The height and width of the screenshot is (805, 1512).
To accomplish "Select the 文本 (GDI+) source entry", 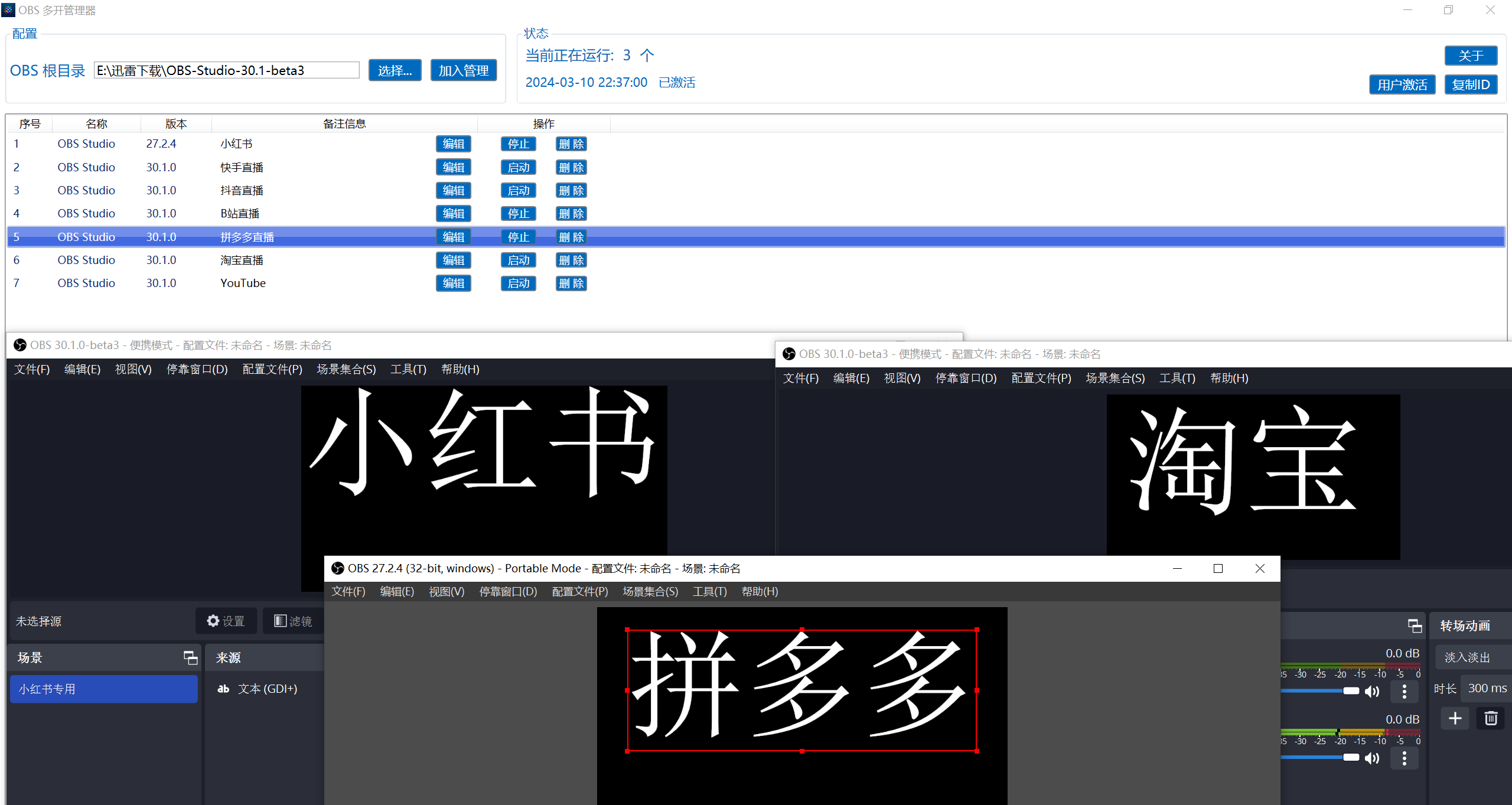I will [267, 689].
